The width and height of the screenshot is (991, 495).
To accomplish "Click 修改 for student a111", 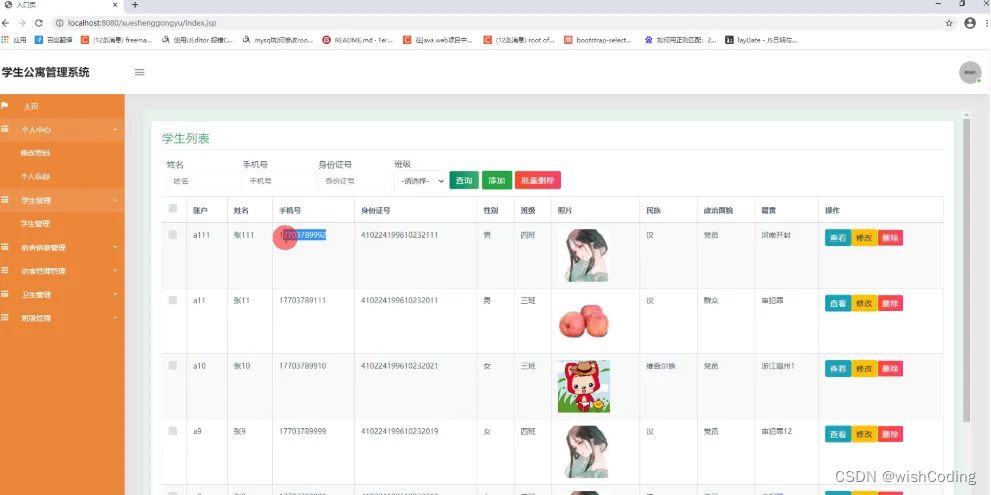I will pos(864,238).
